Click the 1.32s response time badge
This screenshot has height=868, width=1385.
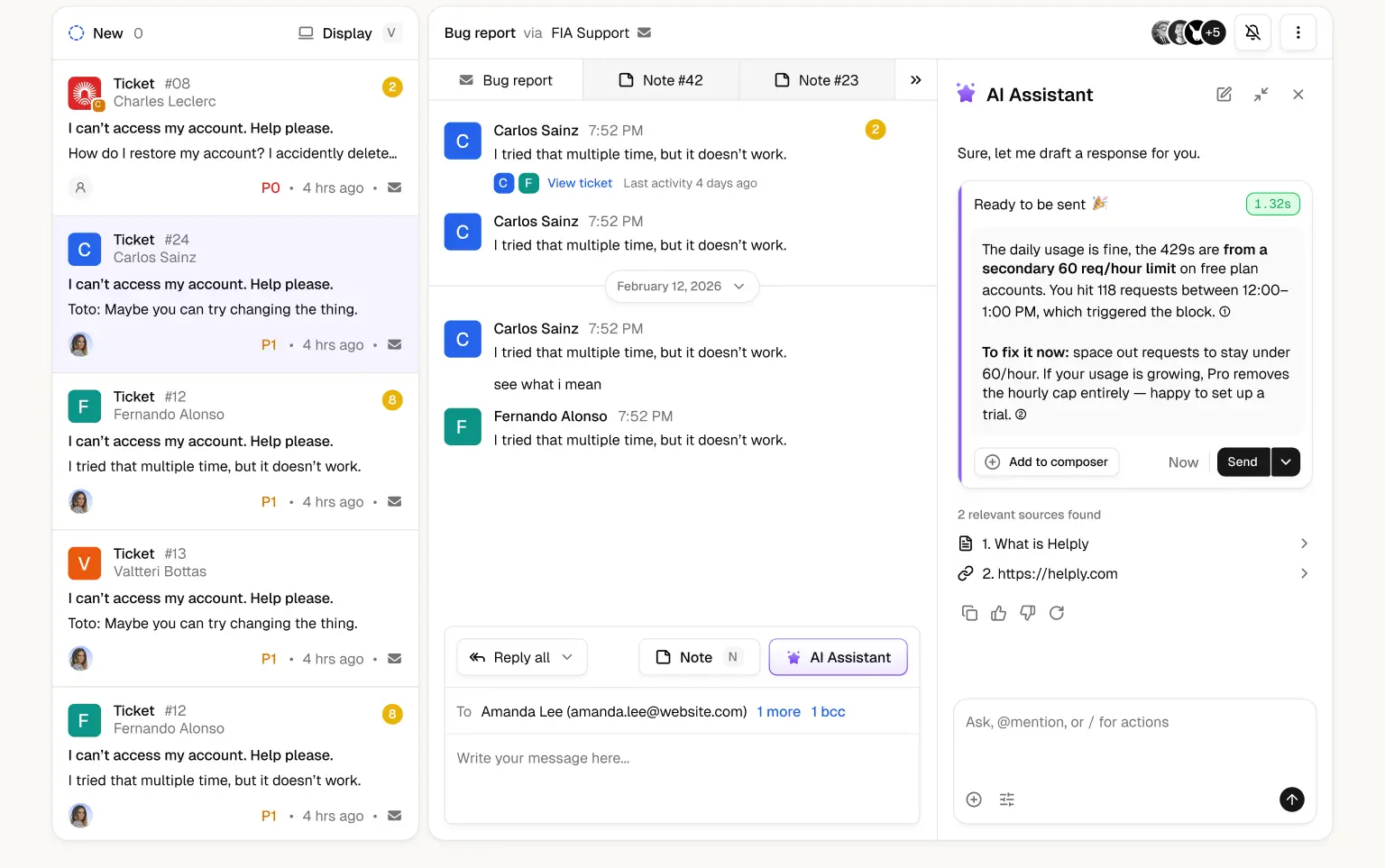pyautogui.click(x=1272, y=204)
